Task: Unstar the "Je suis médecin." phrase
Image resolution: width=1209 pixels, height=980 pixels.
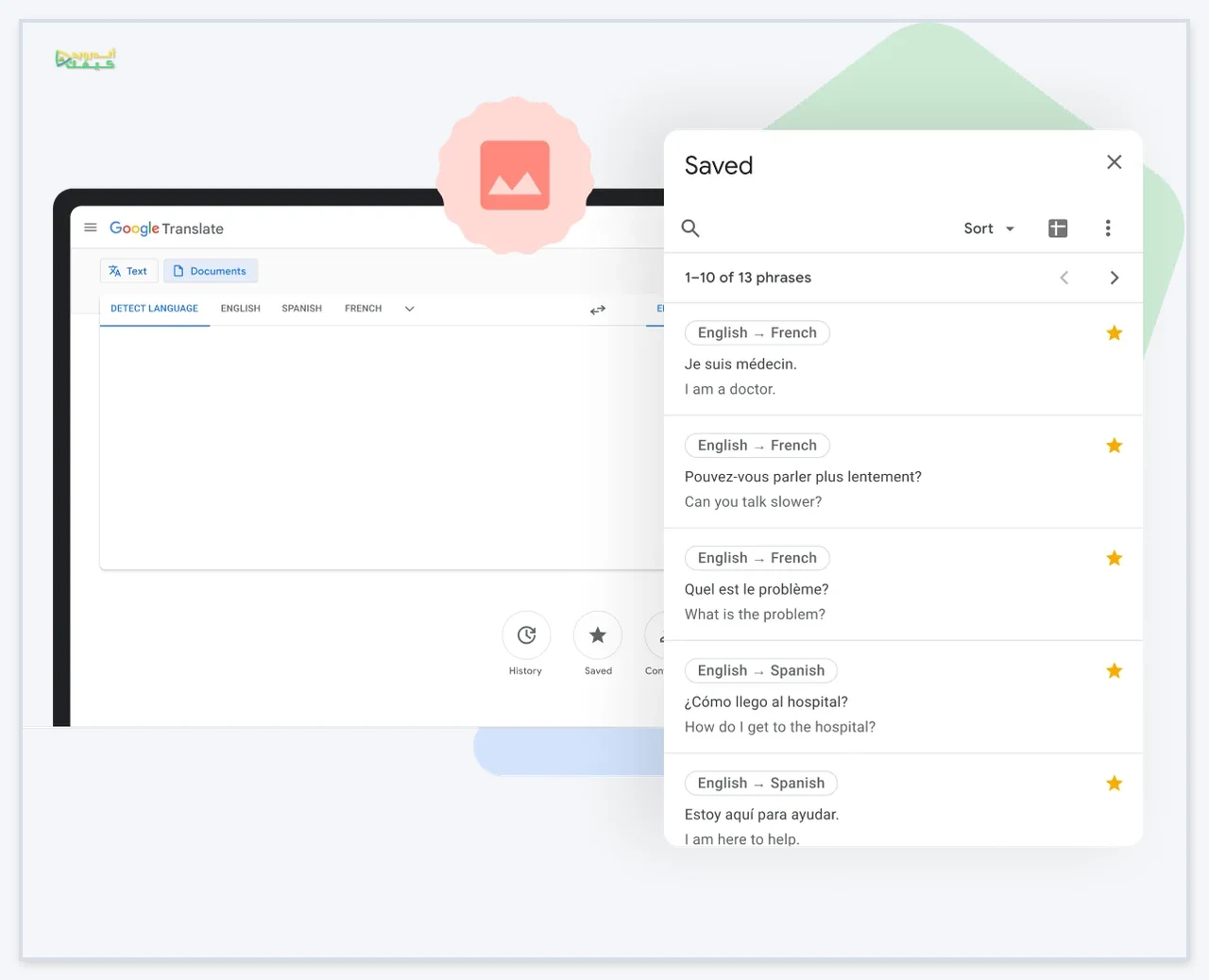Action: 1115,332
